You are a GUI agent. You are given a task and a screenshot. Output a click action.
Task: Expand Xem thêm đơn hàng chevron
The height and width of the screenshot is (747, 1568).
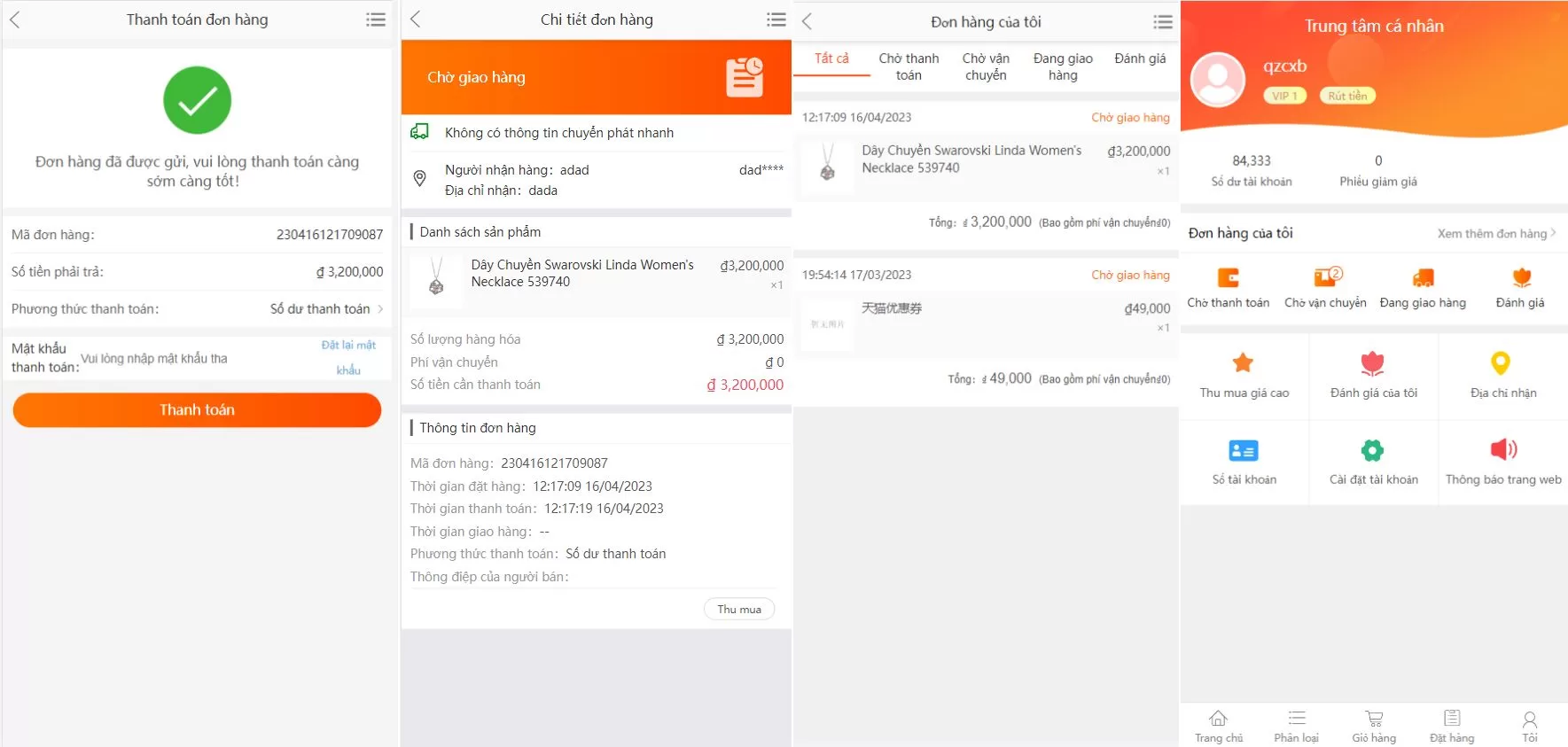pos(1553,233)
